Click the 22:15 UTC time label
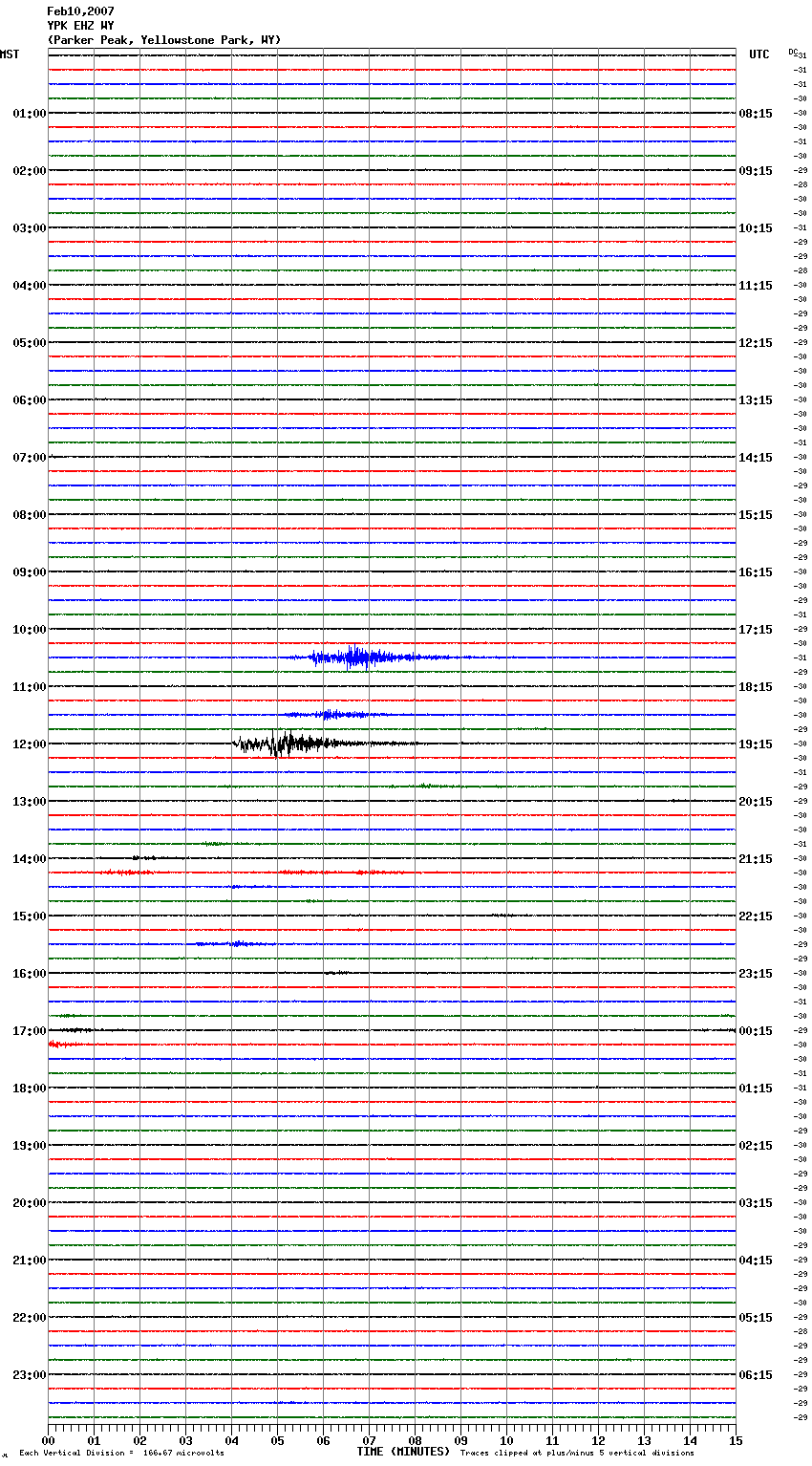The height and width of the screenshot is (1466, 812). click(x=756, y=916)
